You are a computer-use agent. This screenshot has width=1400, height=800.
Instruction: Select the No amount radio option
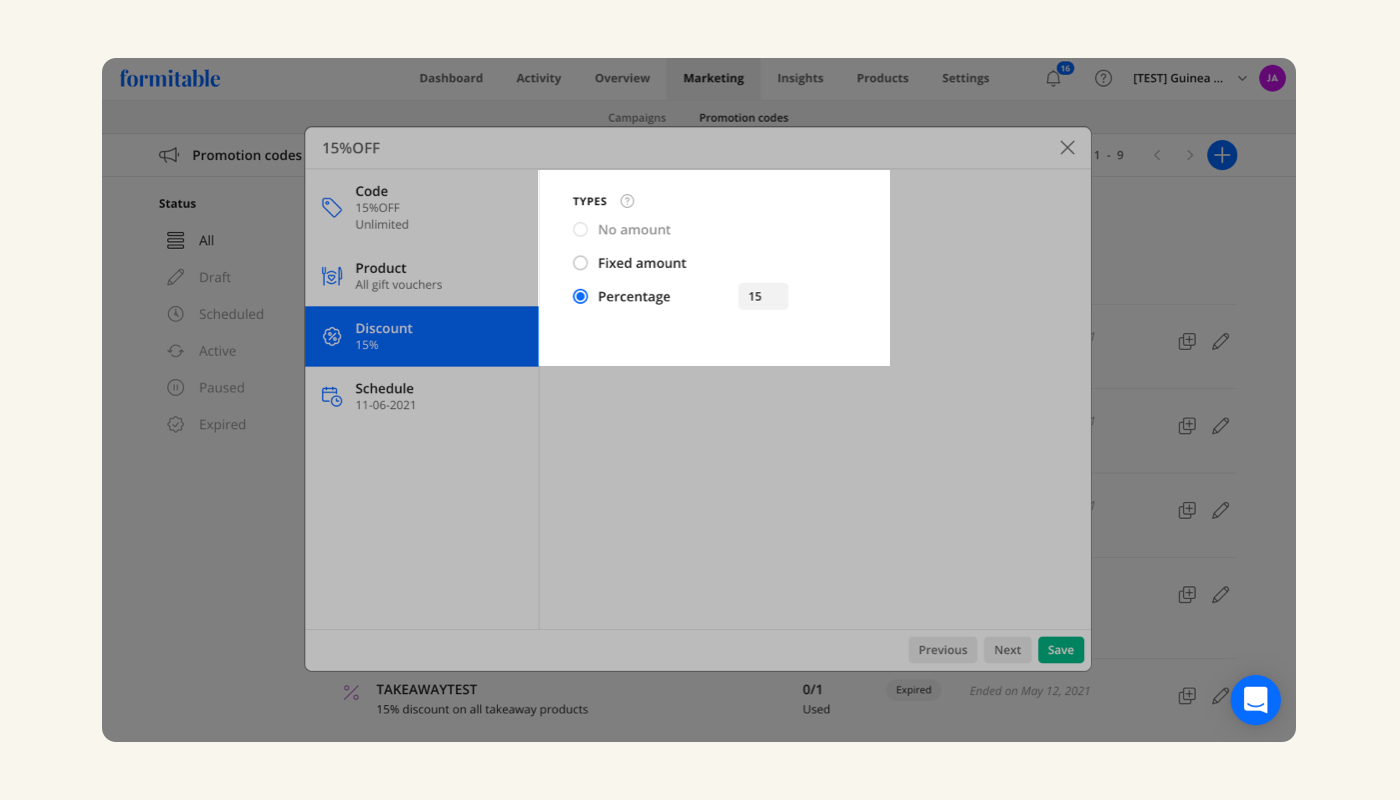pyautogui.click(x=580, y=230)
